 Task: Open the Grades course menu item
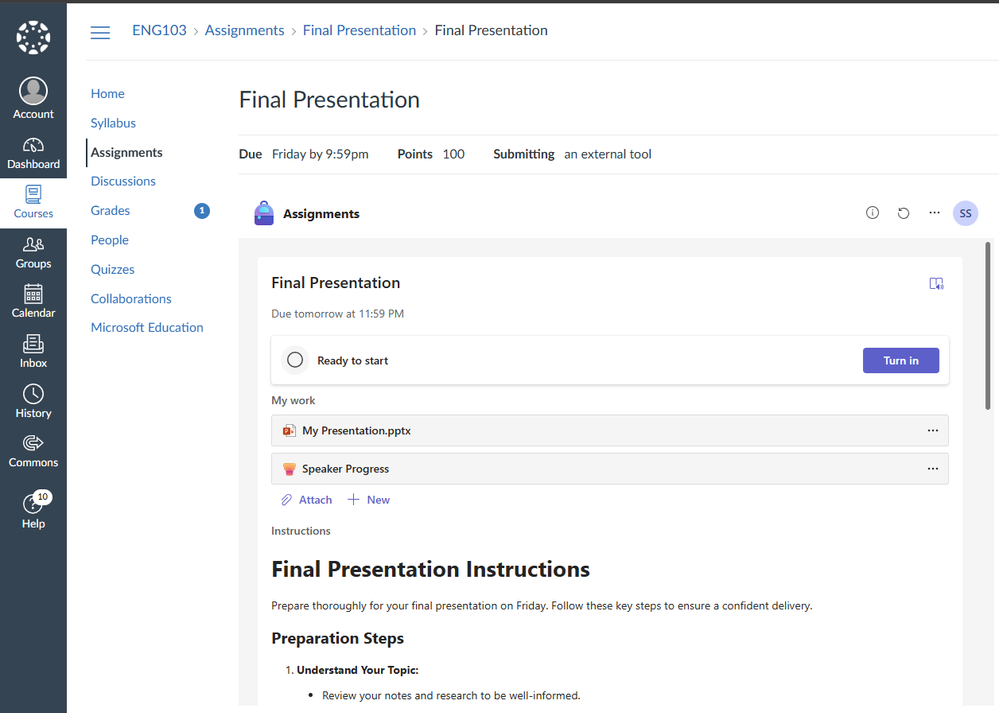pyautogui.click(x=110, y=211)
